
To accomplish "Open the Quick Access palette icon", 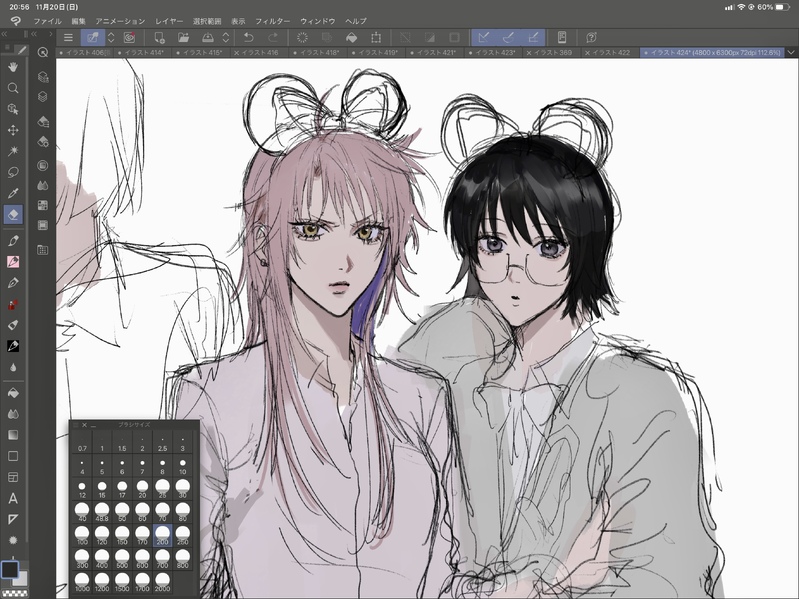I will (43, 52).
